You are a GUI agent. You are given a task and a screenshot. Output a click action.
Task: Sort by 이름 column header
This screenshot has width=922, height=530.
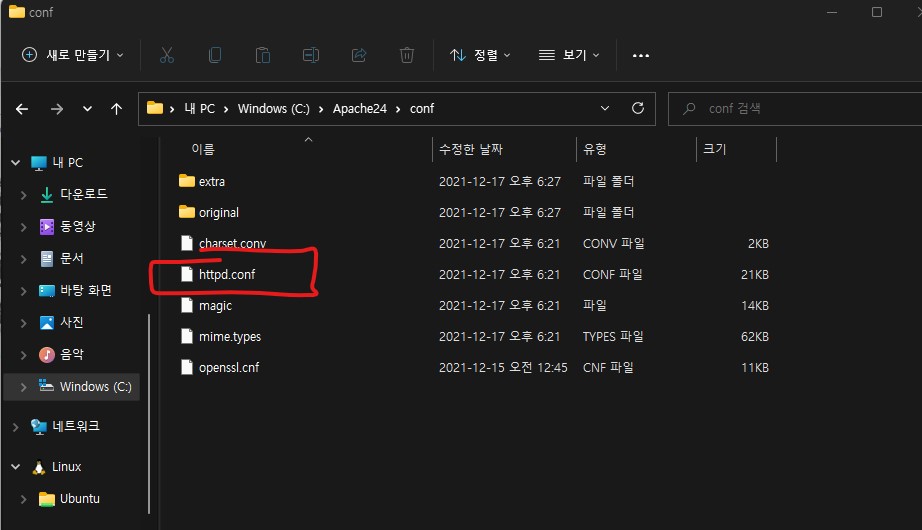203,149
